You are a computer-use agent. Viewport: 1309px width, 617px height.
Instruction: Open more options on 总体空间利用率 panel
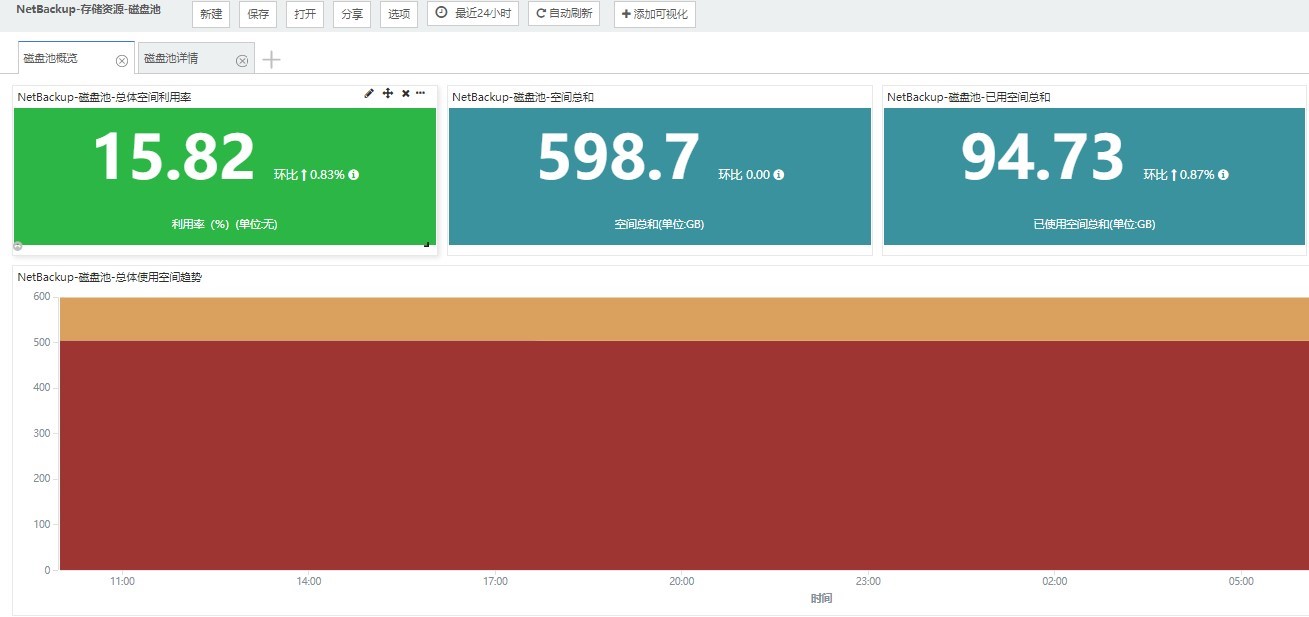[420, 93]
